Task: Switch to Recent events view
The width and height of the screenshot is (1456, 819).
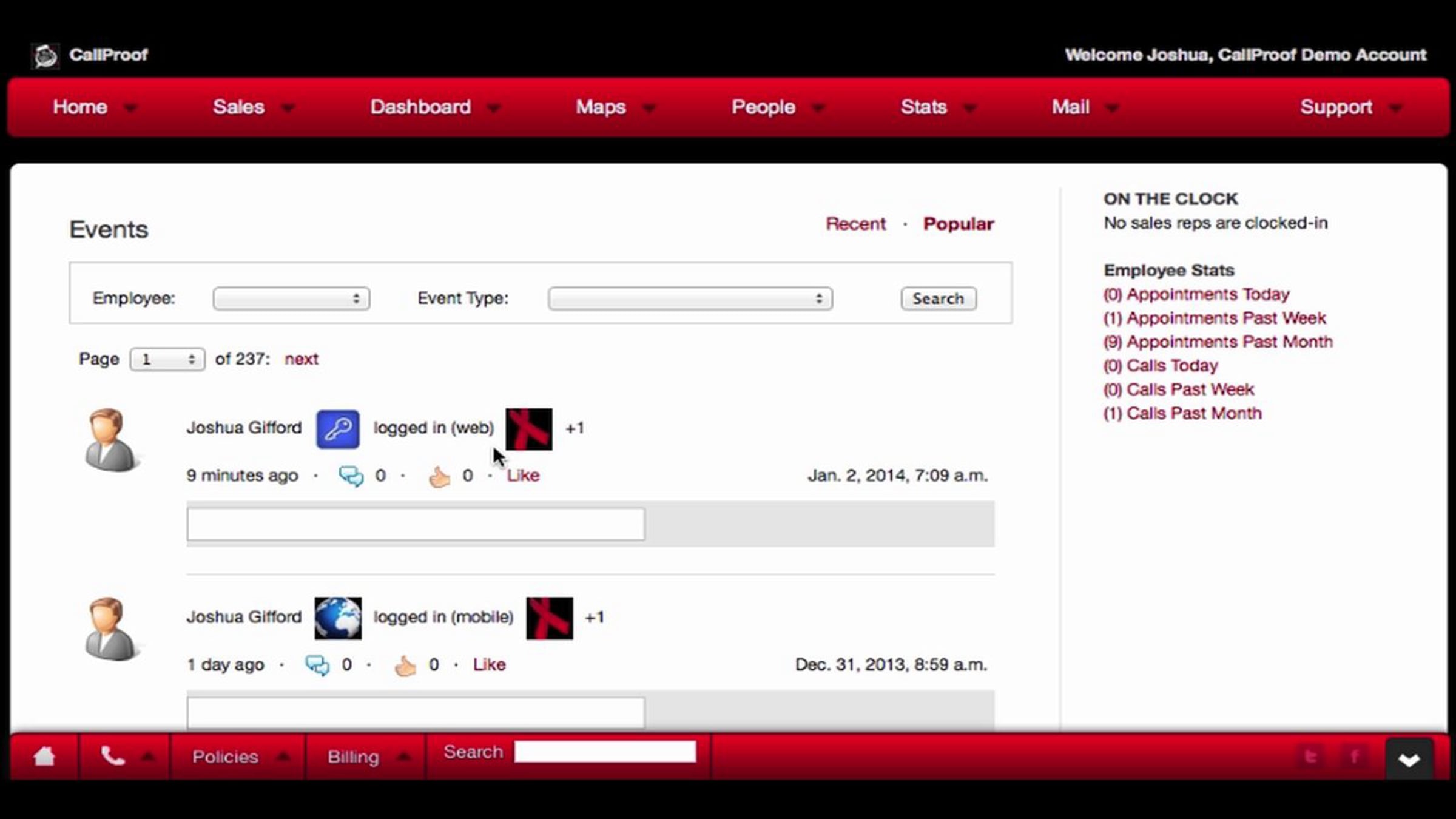Action: tap(855, 224)
